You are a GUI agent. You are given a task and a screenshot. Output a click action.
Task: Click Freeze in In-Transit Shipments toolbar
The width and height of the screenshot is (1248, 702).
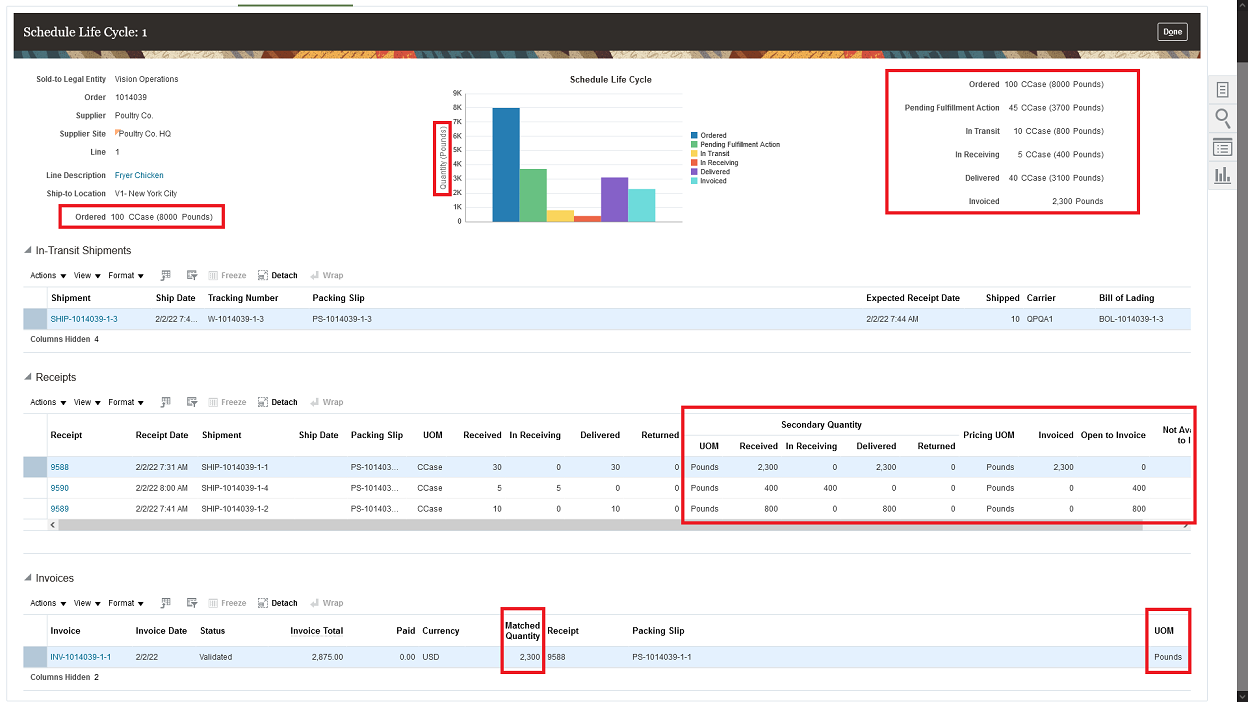tap(227, 275)
